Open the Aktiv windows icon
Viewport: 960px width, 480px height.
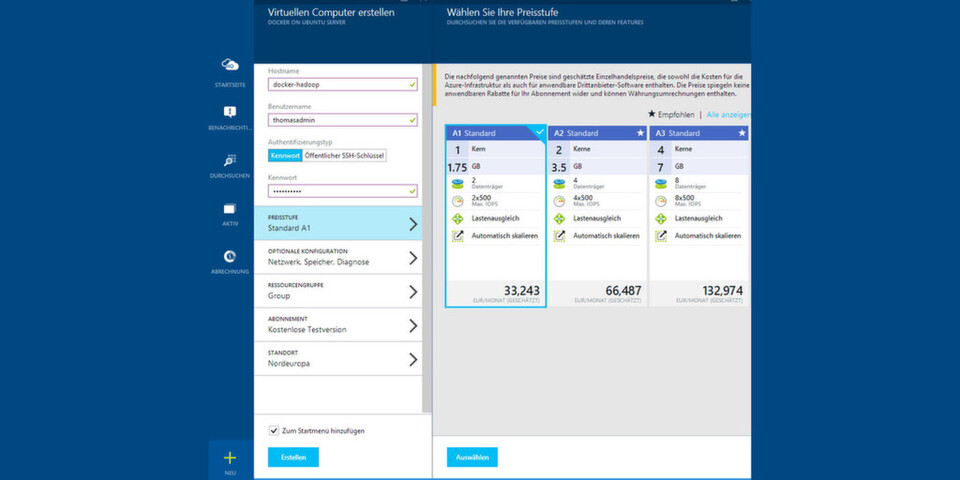click(230, 209)
